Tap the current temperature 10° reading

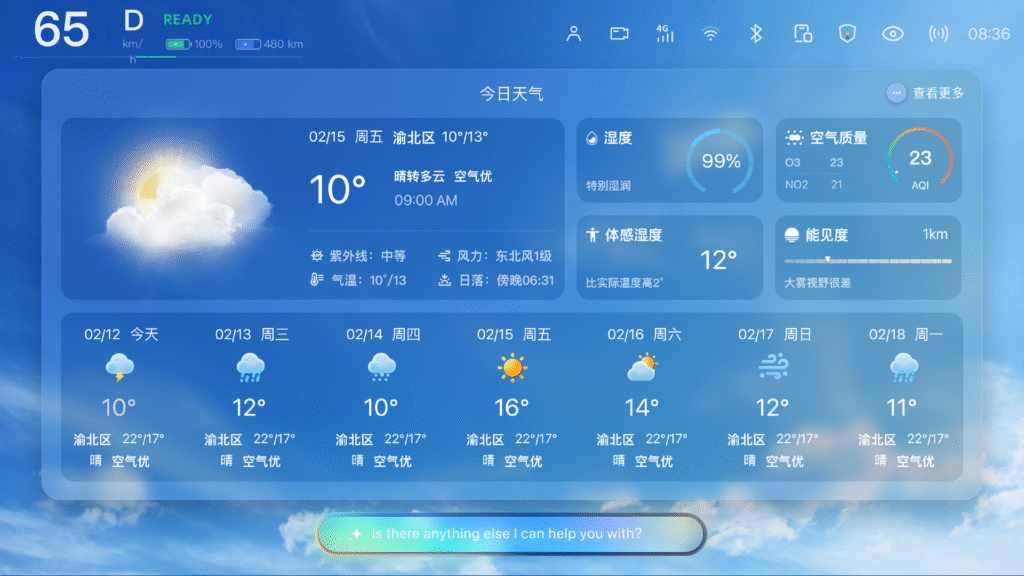(x=337, y=190)
